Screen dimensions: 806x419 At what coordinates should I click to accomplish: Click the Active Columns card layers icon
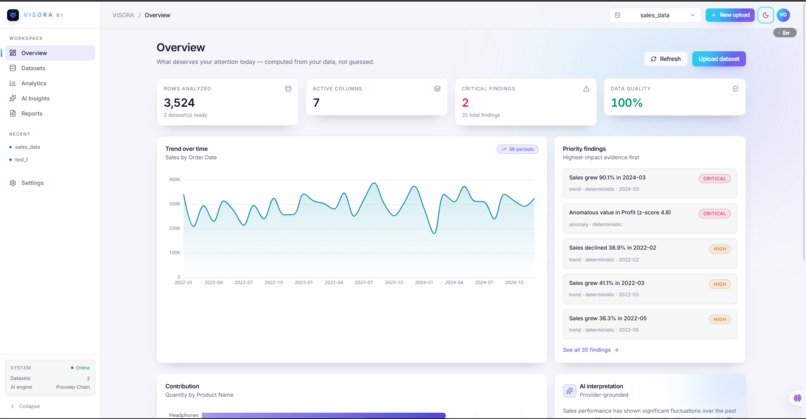point(437,89)
